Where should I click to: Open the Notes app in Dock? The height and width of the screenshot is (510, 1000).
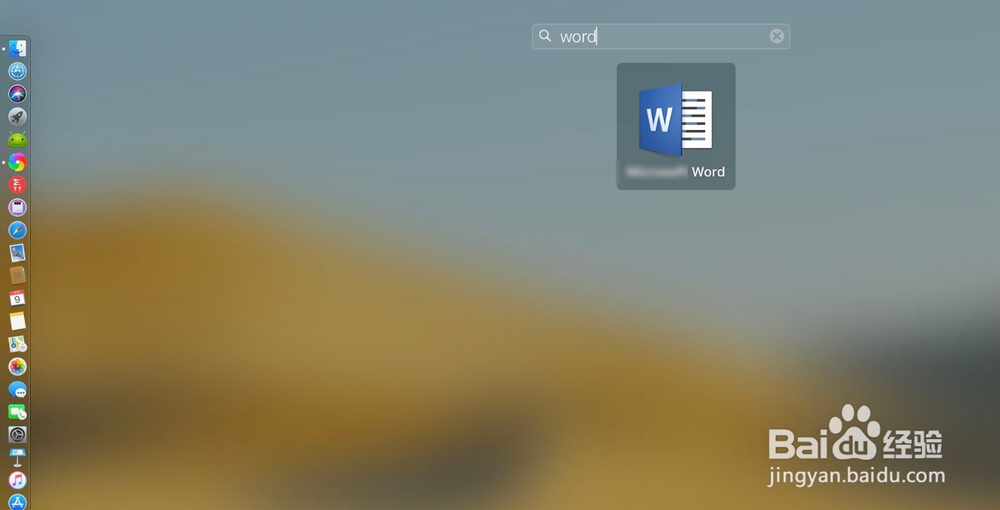[17, 321]
